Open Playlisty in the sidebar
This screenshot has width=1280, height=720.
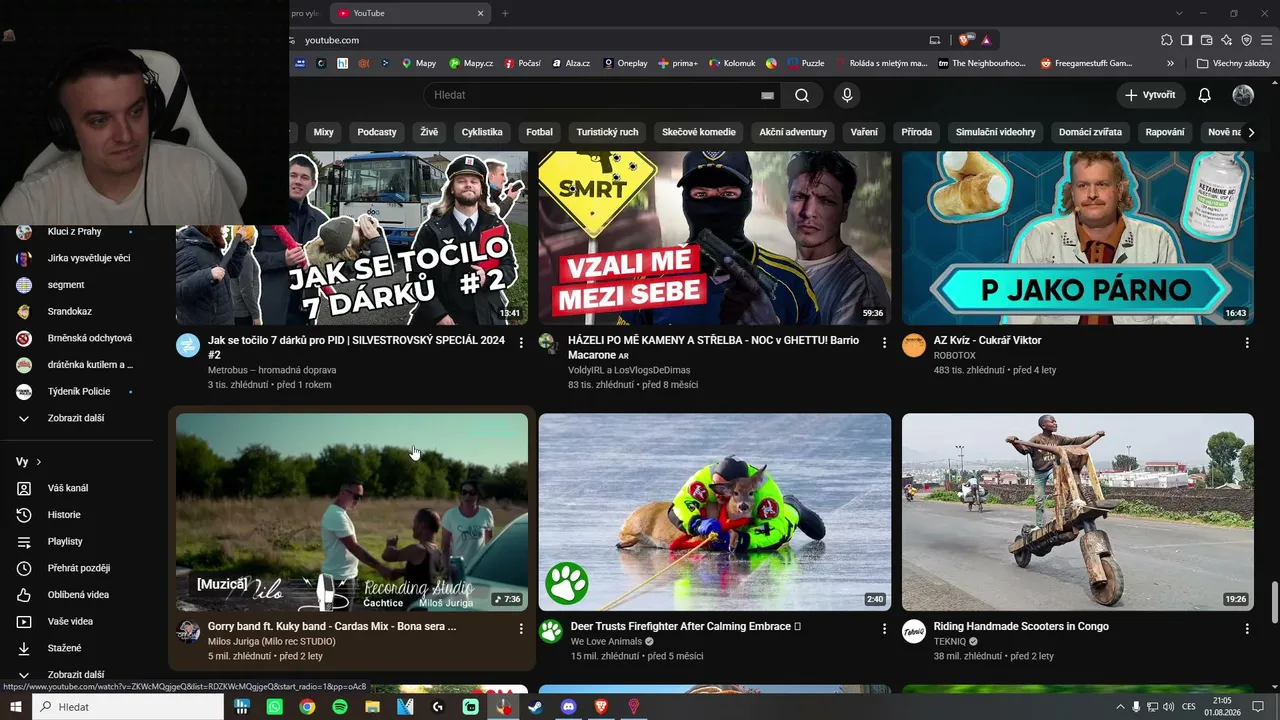tap(65, 541)
